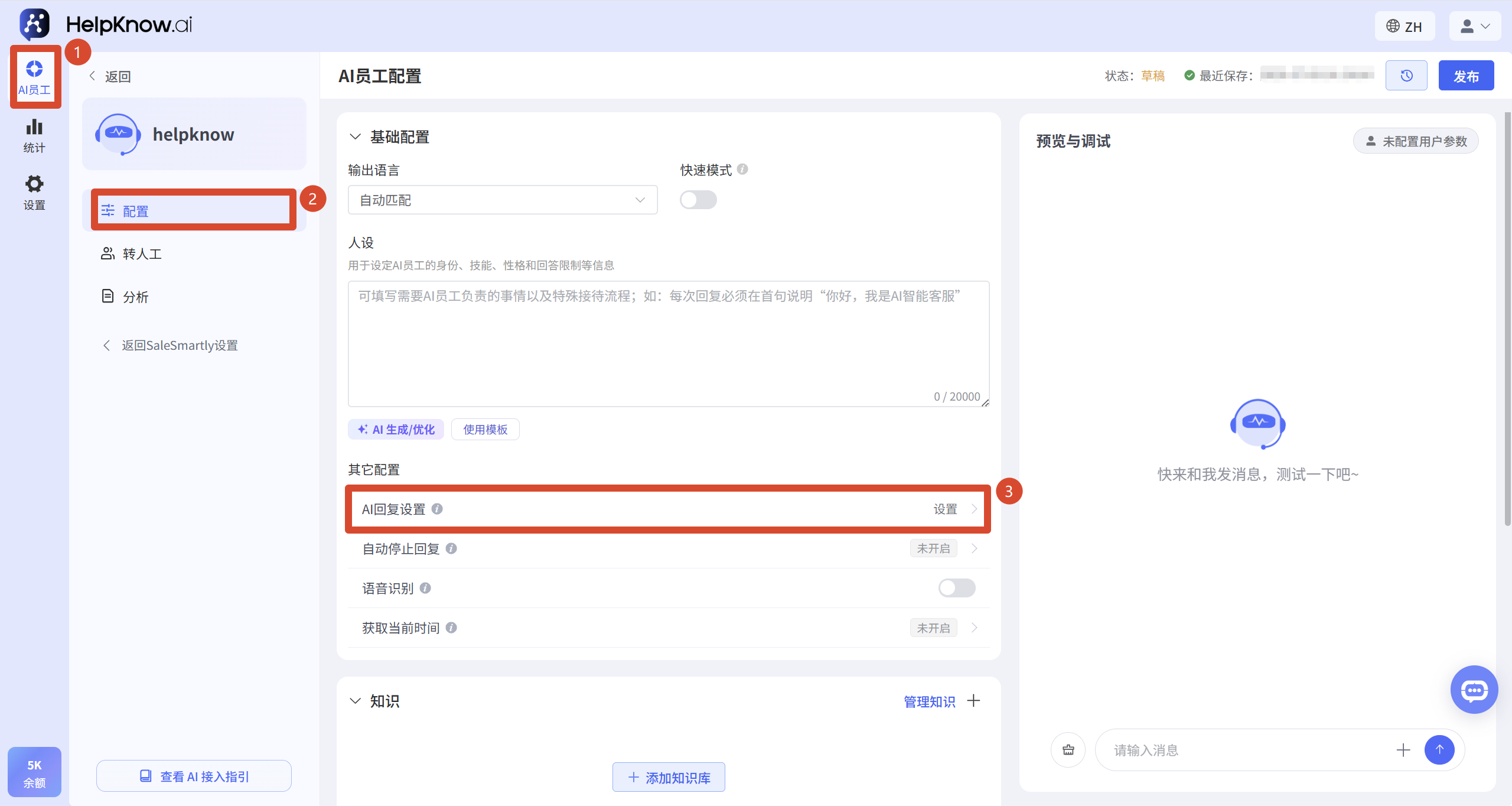Click the 发布 publish button

(1466, 76)
